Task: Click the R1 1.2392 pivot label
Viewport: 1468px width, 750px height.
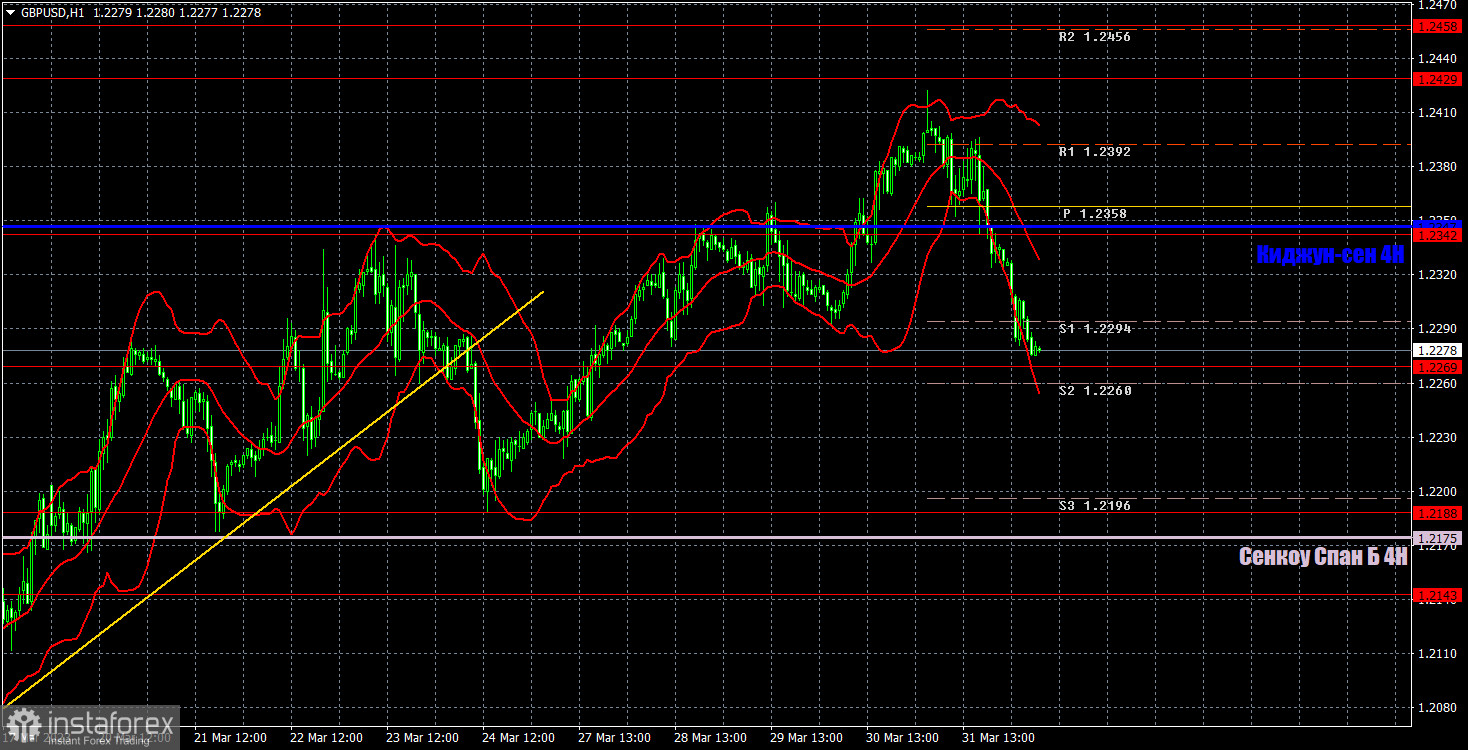Action: 1094,152
